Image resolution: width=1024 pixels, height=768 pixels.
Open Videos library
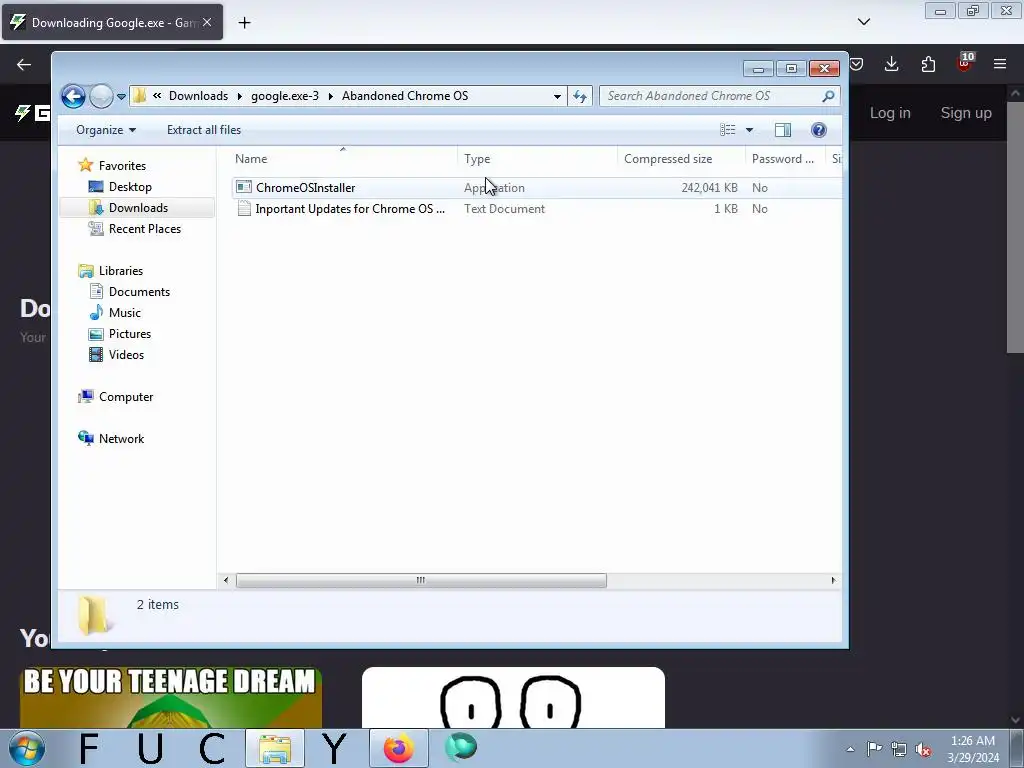(126, 355)
